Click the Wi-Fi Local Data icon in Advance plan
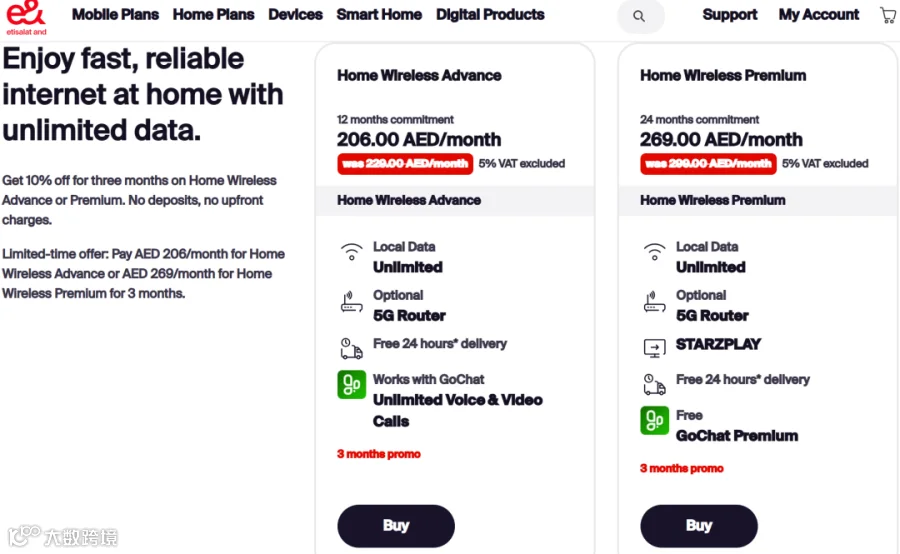Viewport: 900px width, 554px height. (351, 251)
